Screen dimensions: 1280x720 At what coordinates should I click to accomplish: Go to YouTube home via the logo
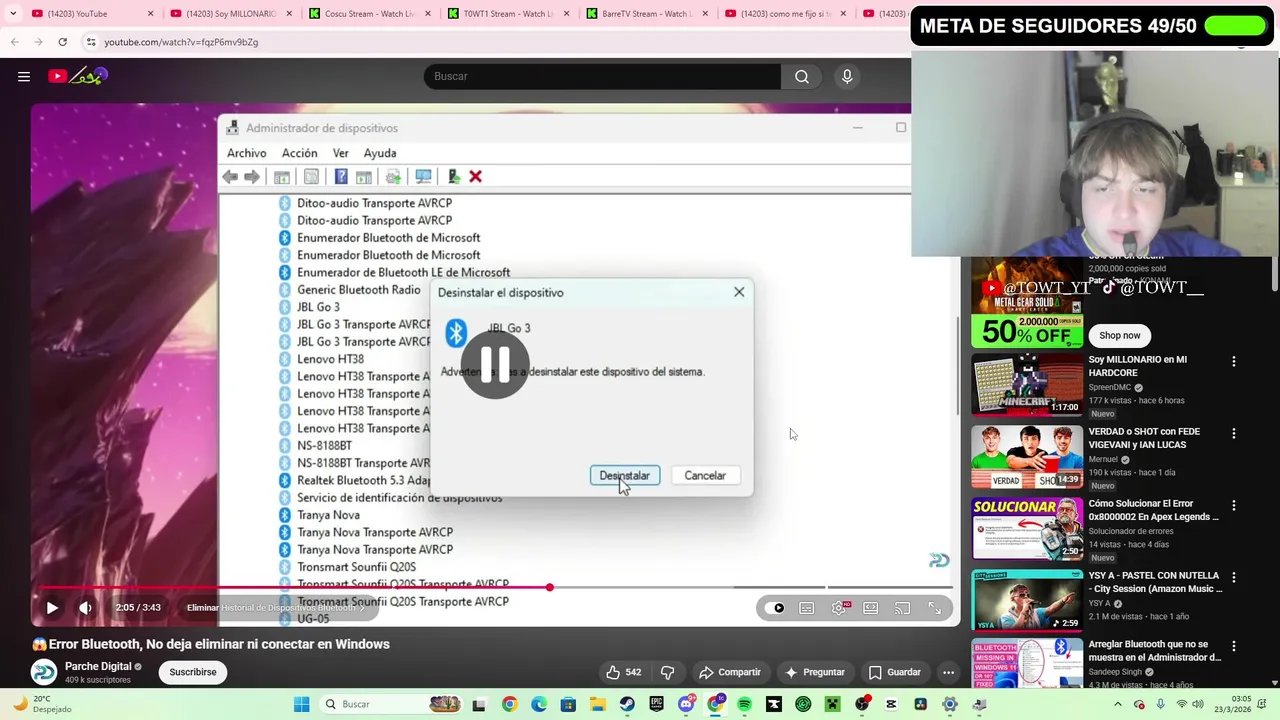coord(77,76)
